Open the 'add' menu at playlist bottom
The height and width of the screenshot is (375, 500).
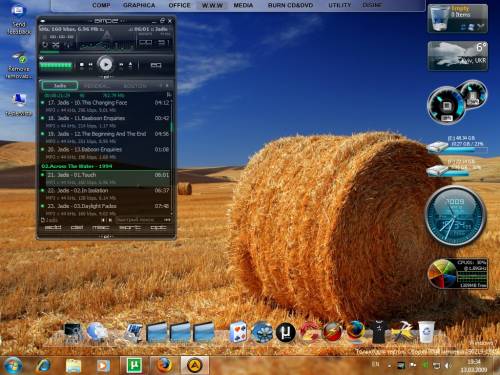53,227
